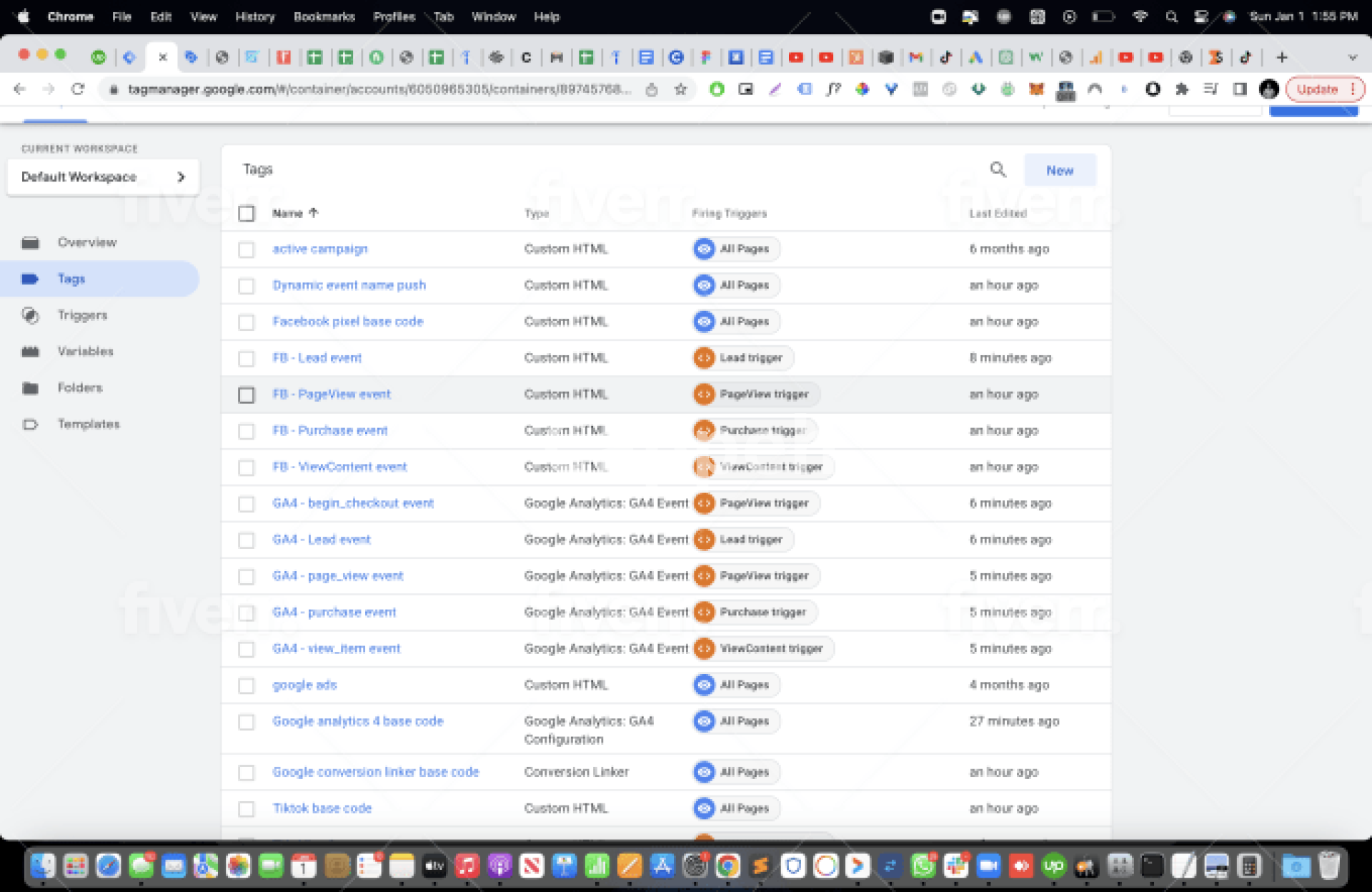This screenshot has height=892, width=1372.
Task: Expand the Default Workspace selector
Action: pyautogui.click(x=103, y=177)
